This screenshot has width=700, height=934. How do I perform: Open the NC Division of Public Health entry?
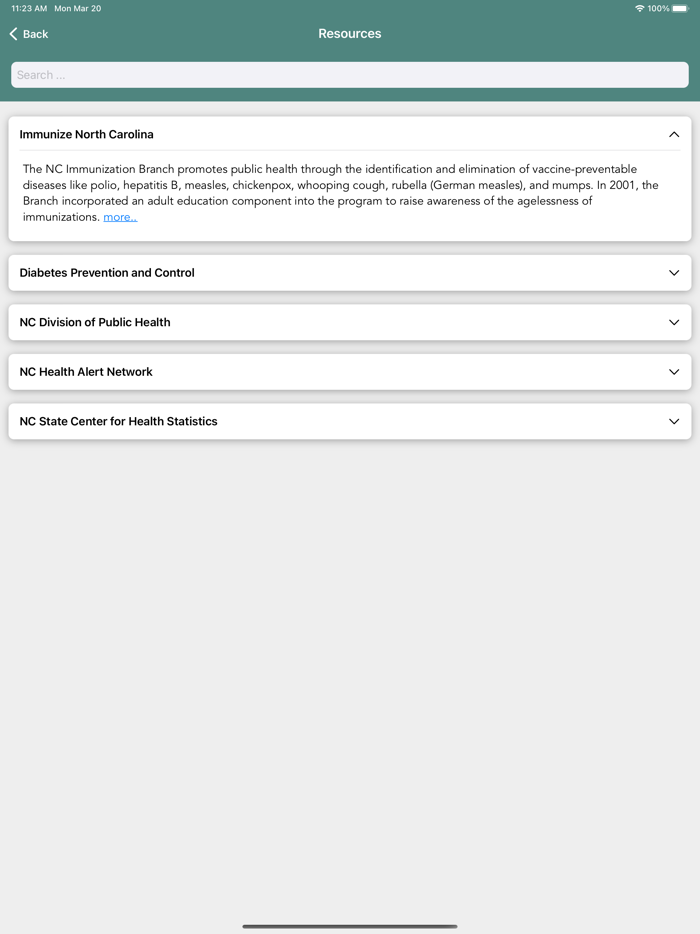pos(350,322)
